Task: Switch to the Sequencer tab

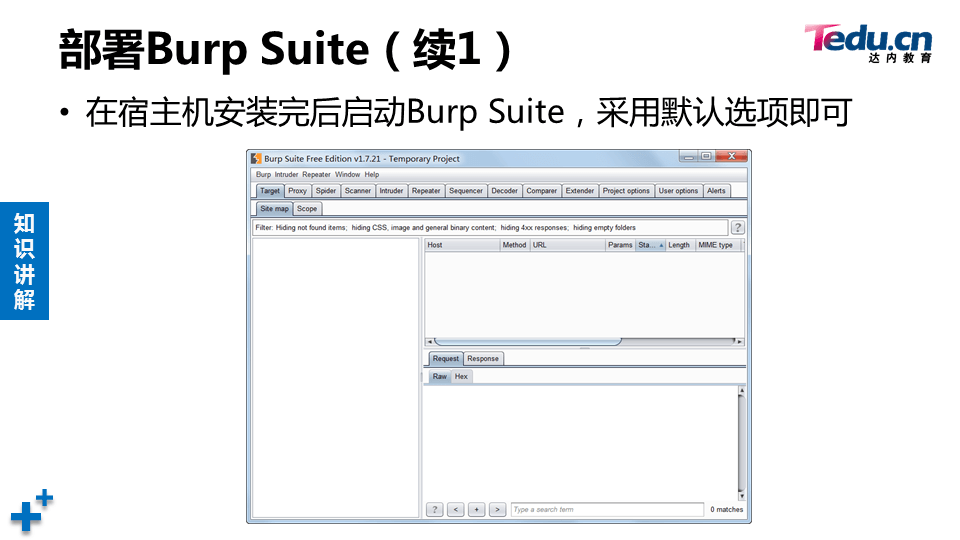Action: [466, 191]
